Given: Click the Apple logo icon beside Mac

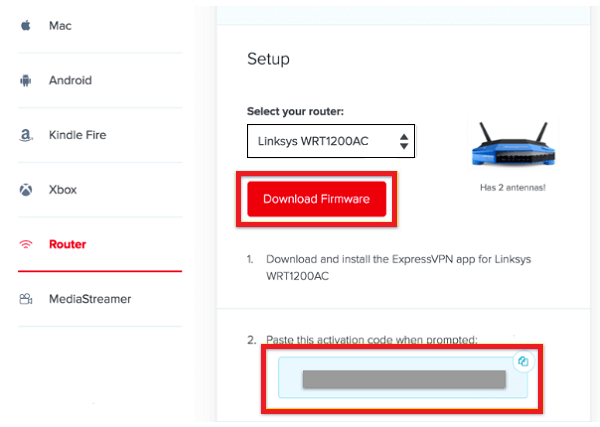Looking at the screenshot, I should coord(26,25).
